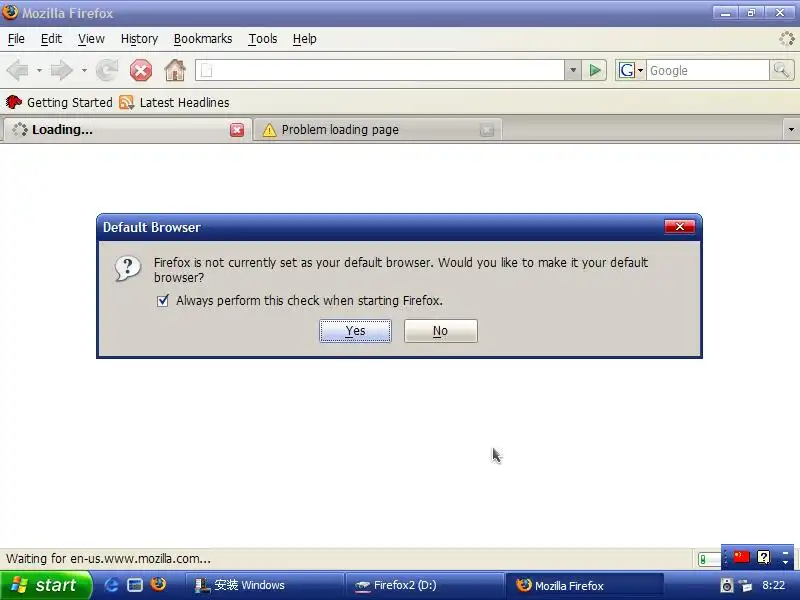This screenshot has width=800, height=600.
Task: Open search engine selector dropdown
Action: point(640,70)
